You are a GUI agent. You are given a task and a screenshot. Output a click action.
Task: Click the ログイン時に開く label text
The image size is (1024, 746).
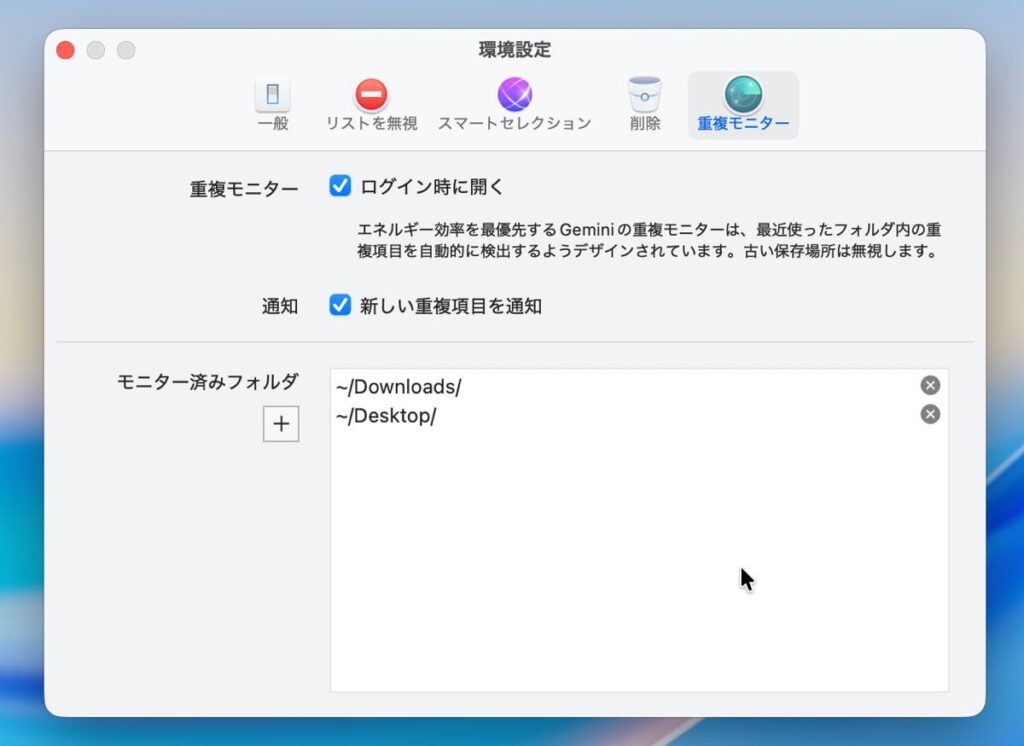pos(432,186)
